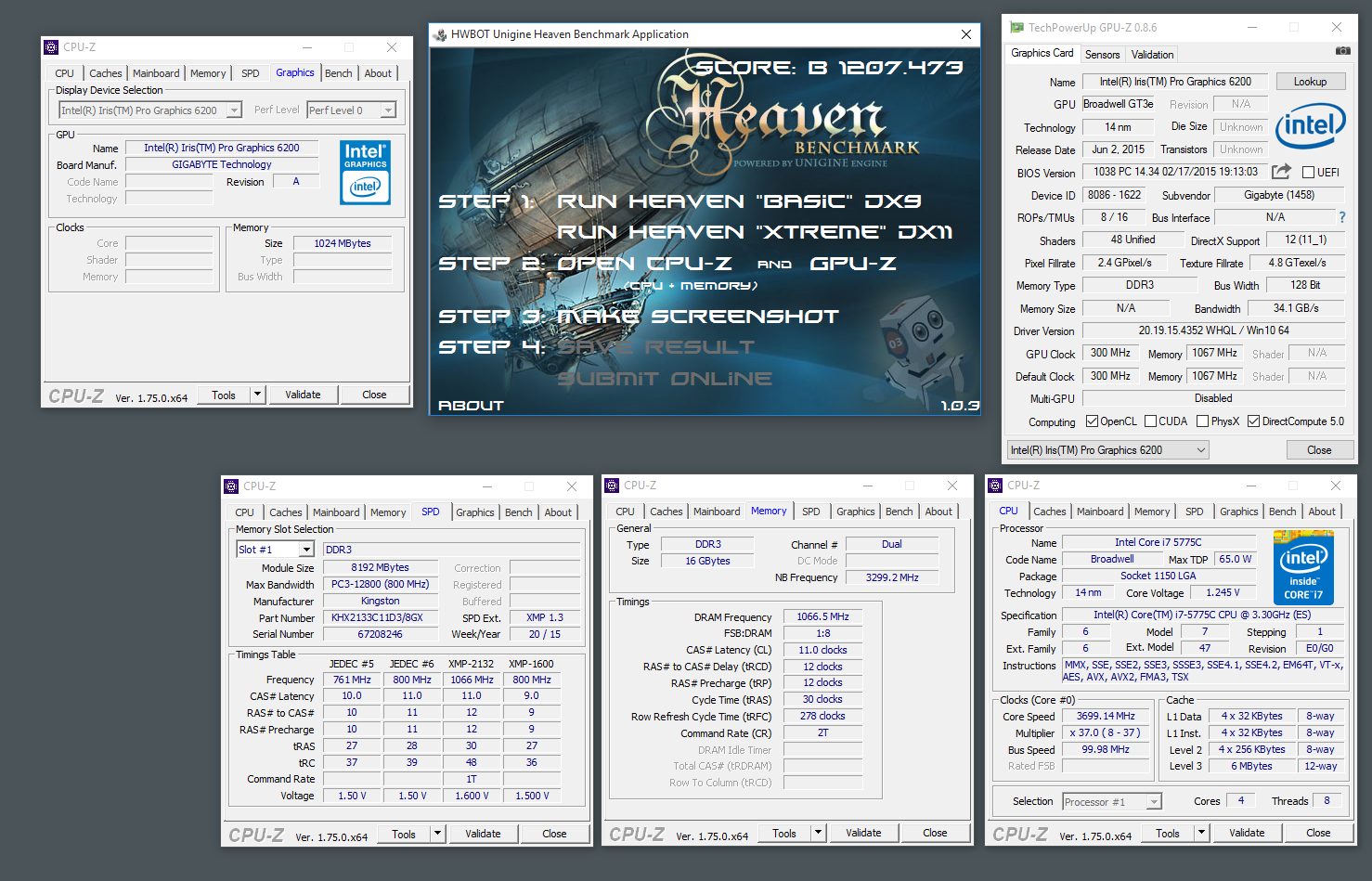Click the DRAM Frequency value "1066.5 MHz"
This screenshot has height=881, width=1372.
click(822, 616)
